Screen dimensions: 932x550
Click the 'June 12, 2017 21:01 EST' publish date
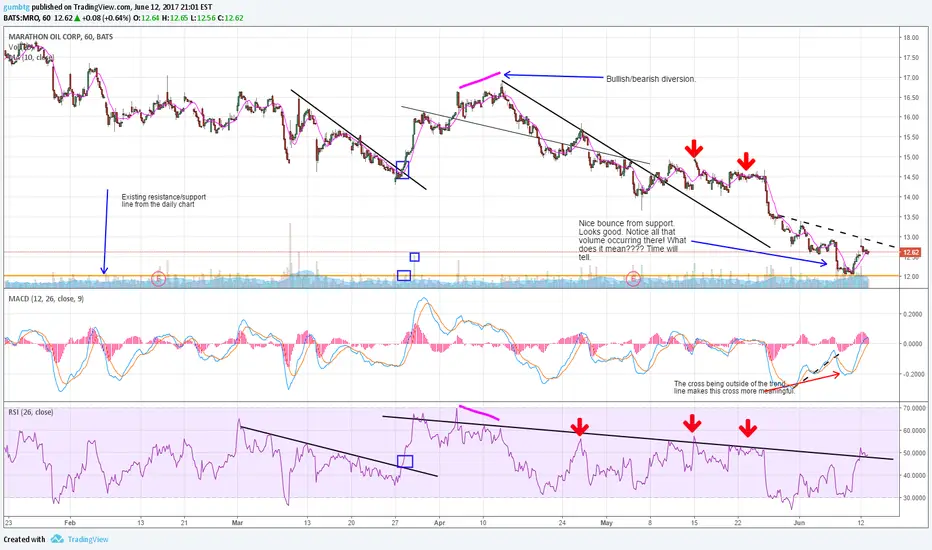[172, 7]
